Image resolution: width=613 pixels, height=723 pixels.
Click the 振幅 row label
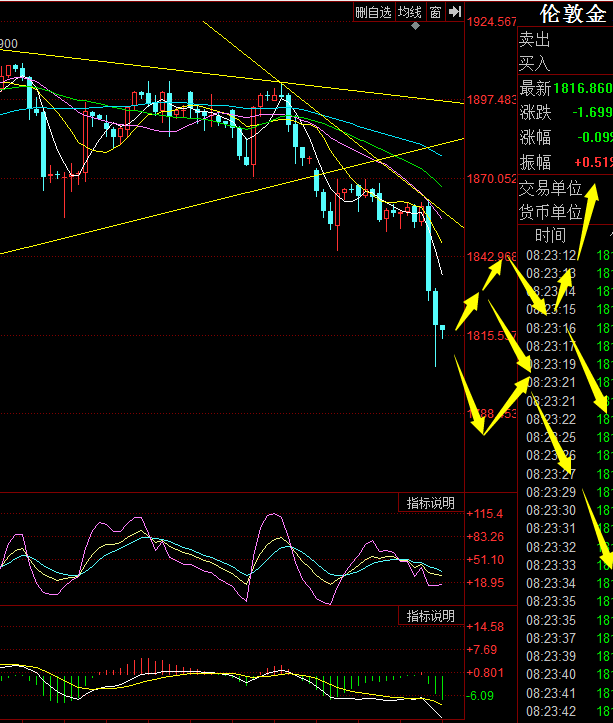coord(535,162)
